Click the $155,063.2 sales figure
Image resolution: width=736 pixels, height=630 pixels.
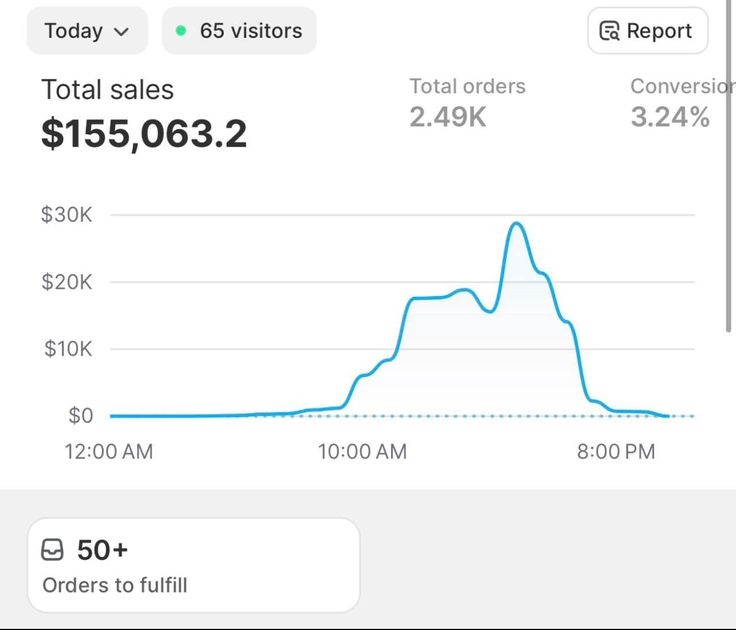pyautogui.click(x=144, y=134)
